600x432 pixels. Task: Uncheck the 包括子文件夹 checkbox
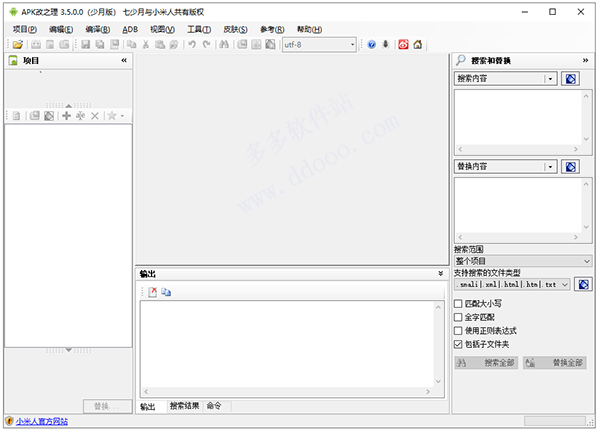(x=458, y=345)
